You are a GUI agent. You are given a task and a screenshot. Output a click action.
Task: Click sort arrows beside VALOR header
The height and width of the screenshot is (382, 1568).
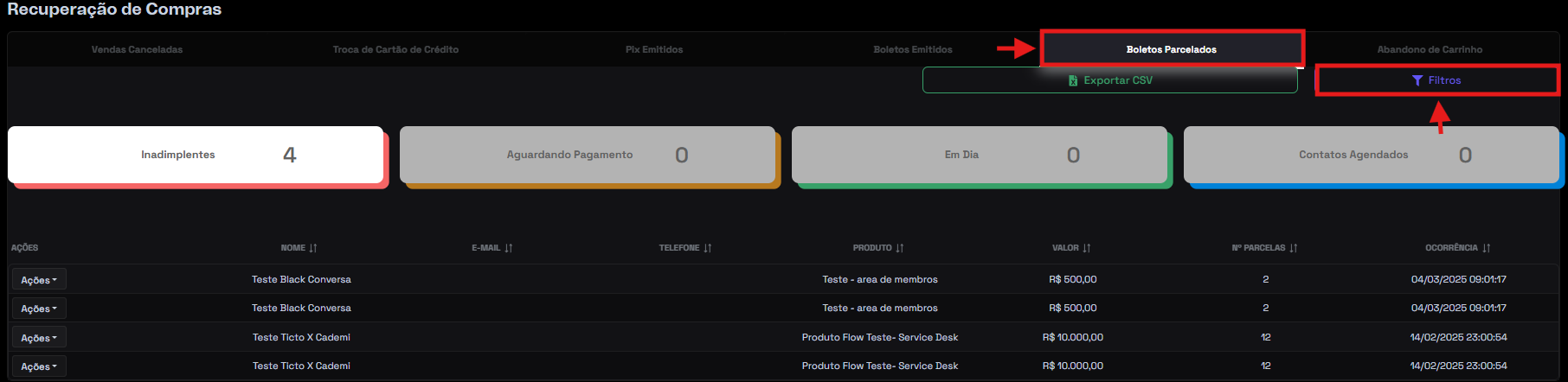click(x=1087, y=248)
